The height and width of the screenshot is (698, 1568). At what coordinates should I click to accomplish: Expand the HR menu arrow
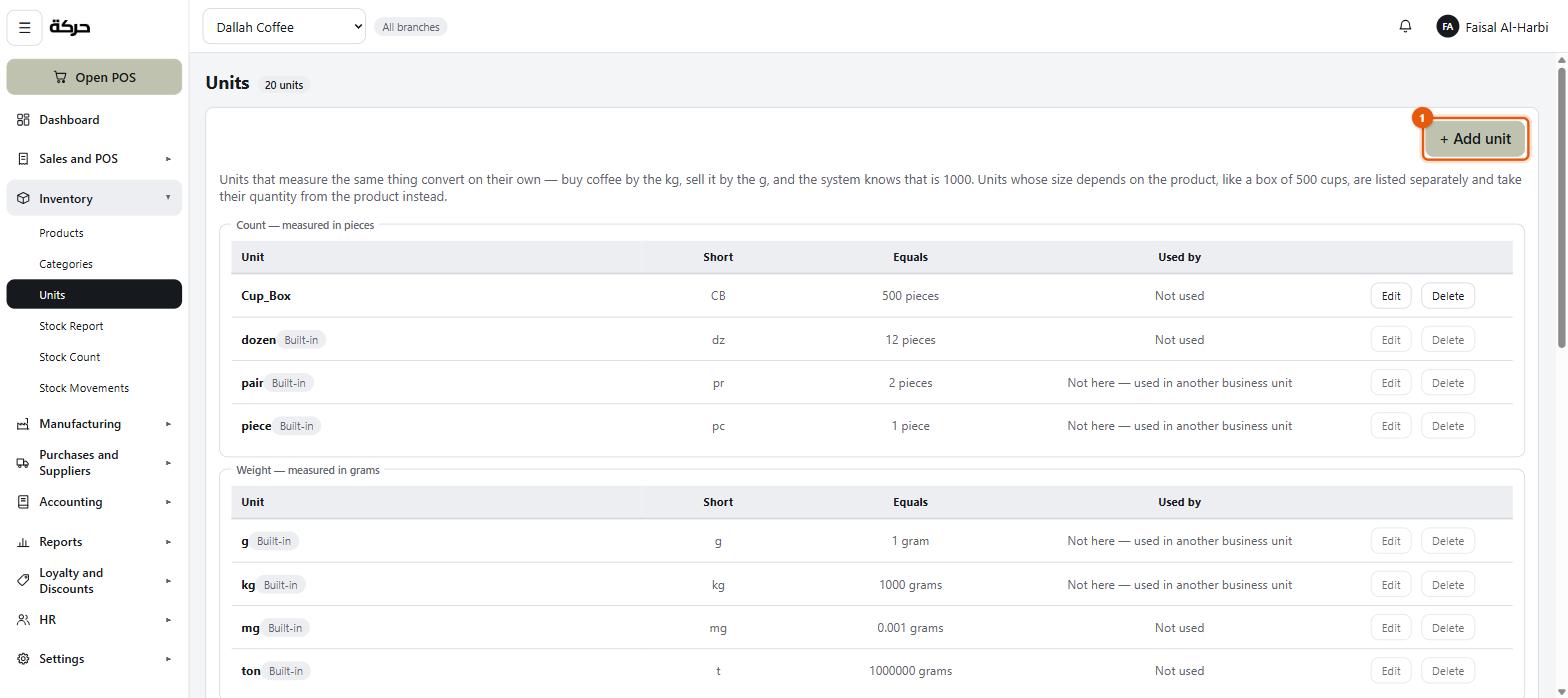pos(168,620)
